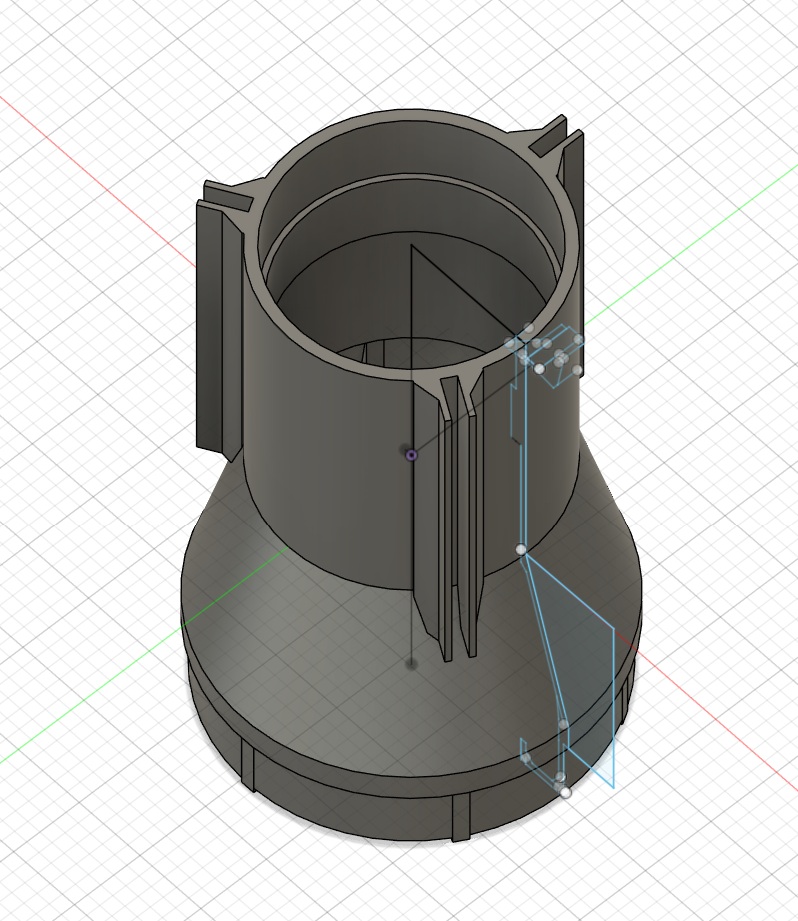Select the red axis line at lower right
Viewport: 798px width, 921px height.
click(720, 732)
